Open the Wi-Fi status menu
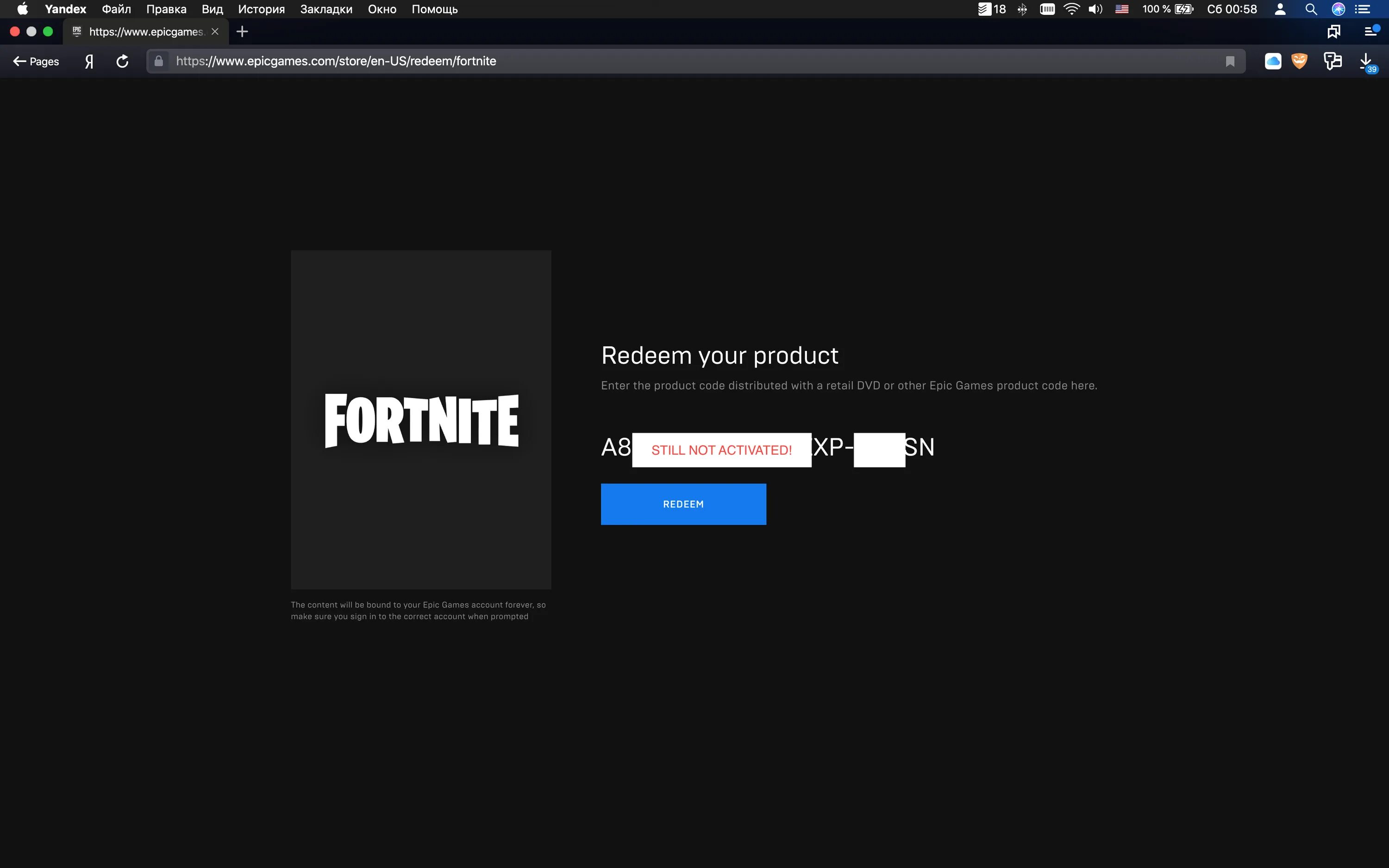Image resolution: width=1389 pixels, height=868 pixels. coord(1071,9)
